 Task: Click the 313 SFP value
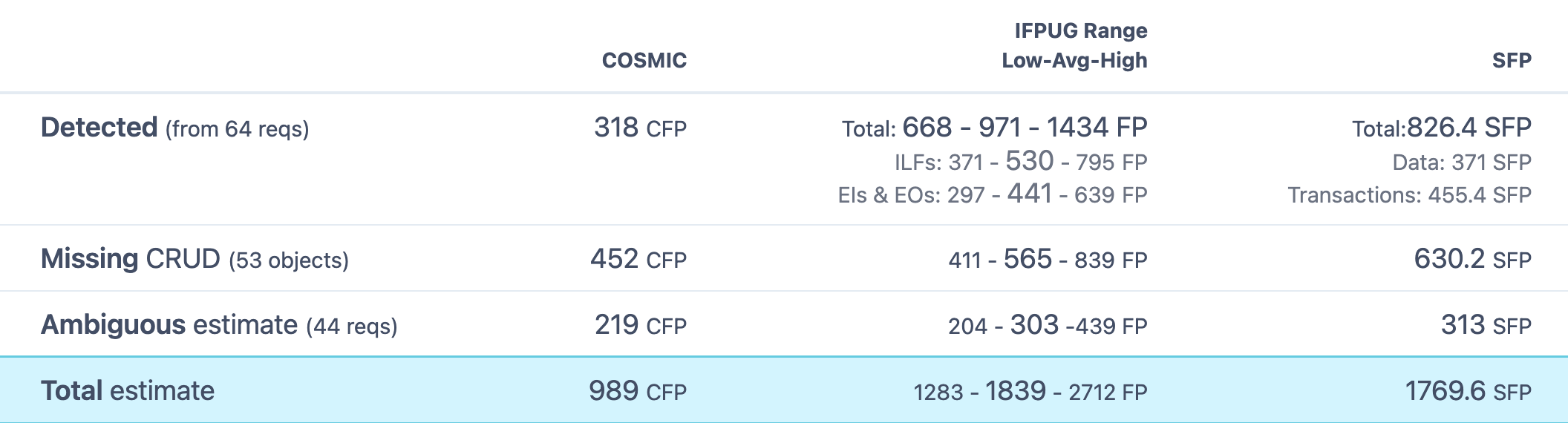[1486, 325]
